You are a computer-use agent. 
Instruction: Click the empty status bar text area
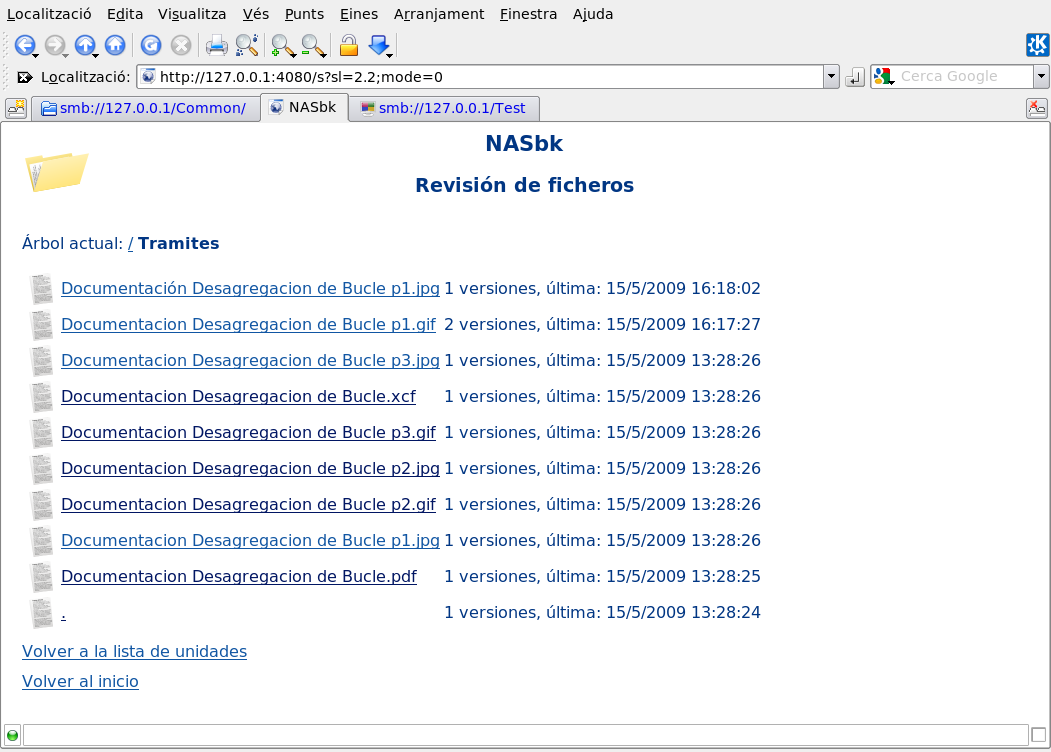(526, 735)
